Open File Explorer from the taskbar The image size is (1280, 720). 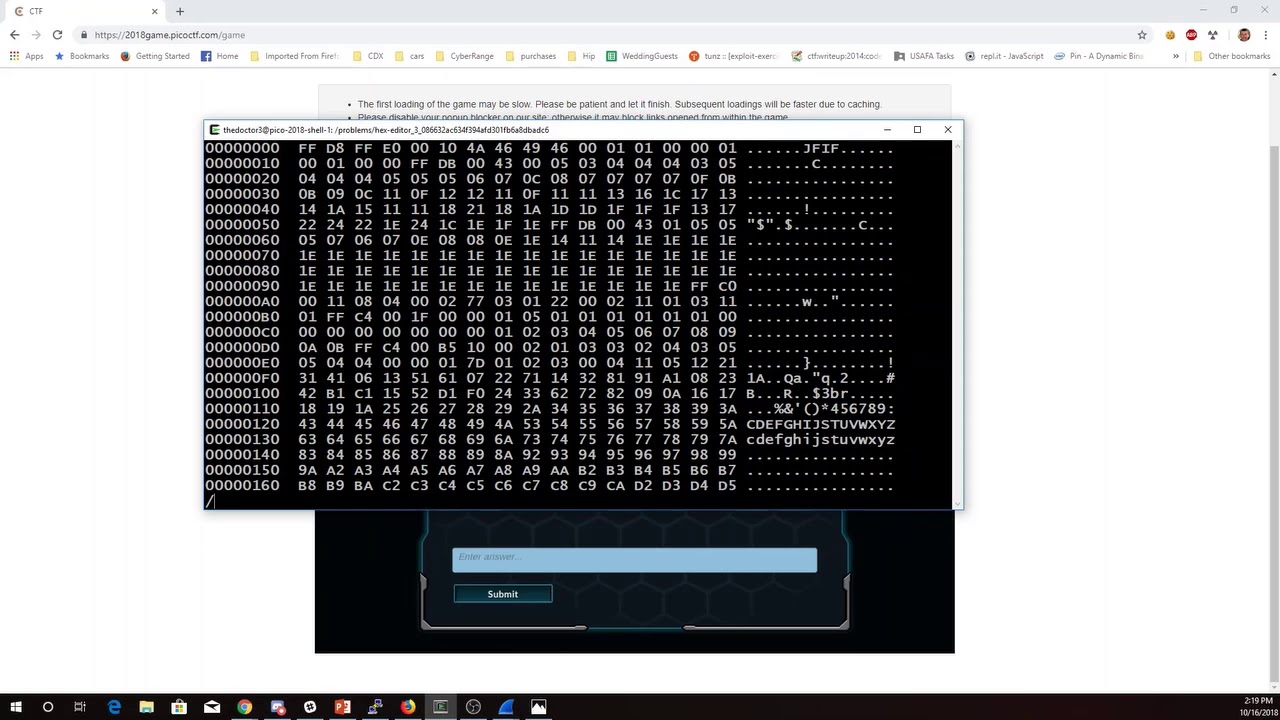tap(146, 707)
